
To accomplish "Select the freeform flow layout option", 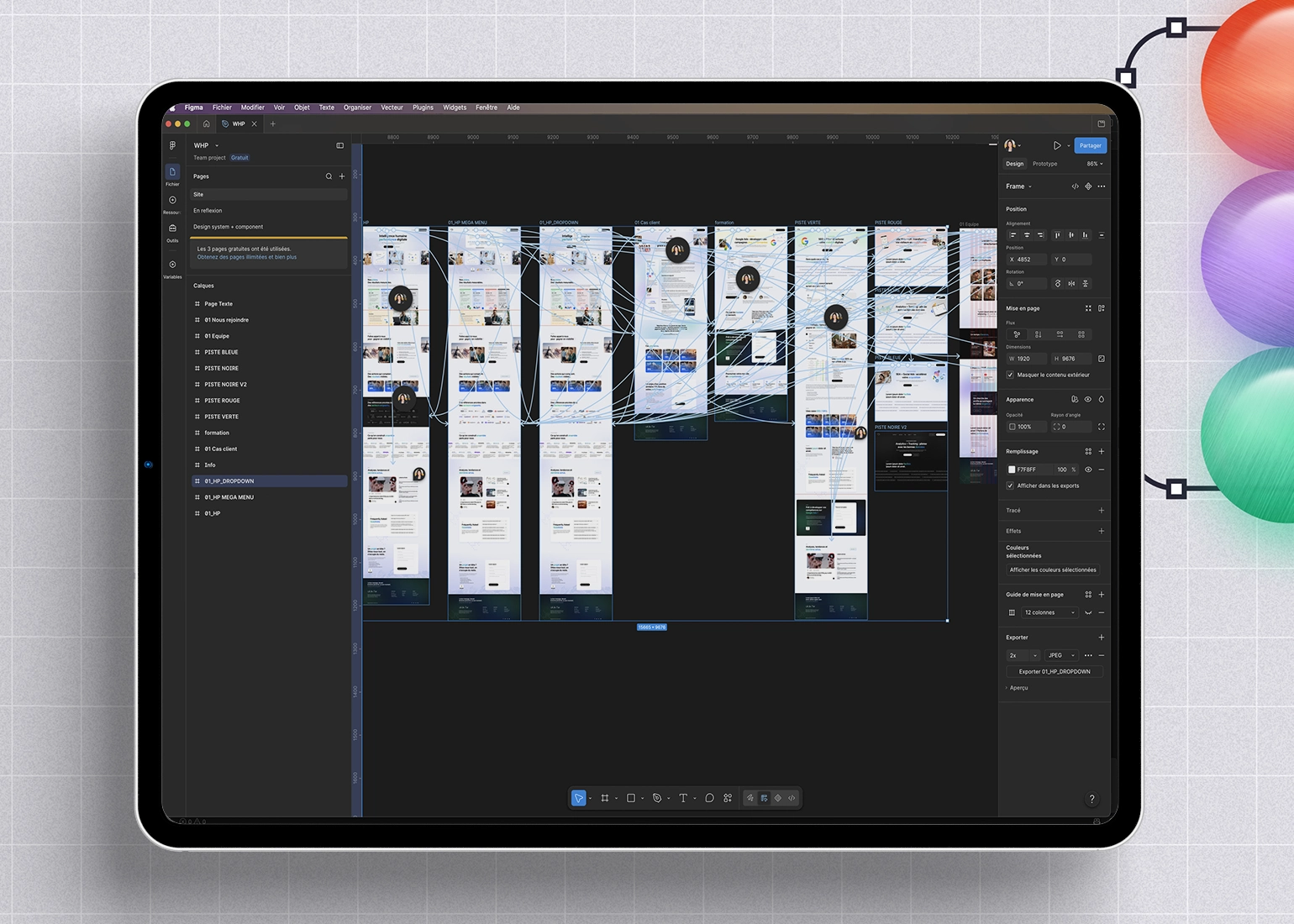I will [1017, 334].
